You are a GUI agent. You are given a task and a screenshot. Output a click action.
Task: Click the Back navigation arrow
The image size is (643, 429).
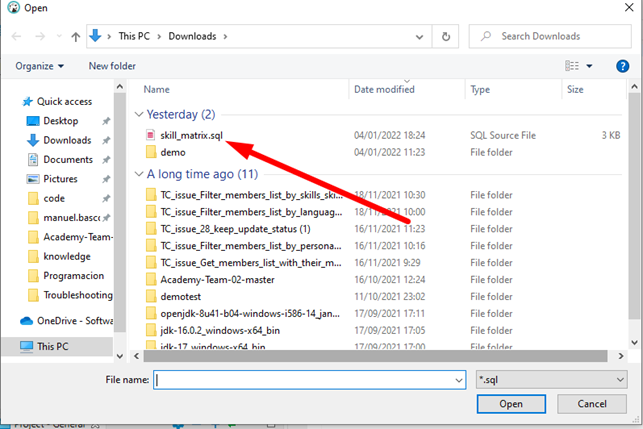coord(17,37)
